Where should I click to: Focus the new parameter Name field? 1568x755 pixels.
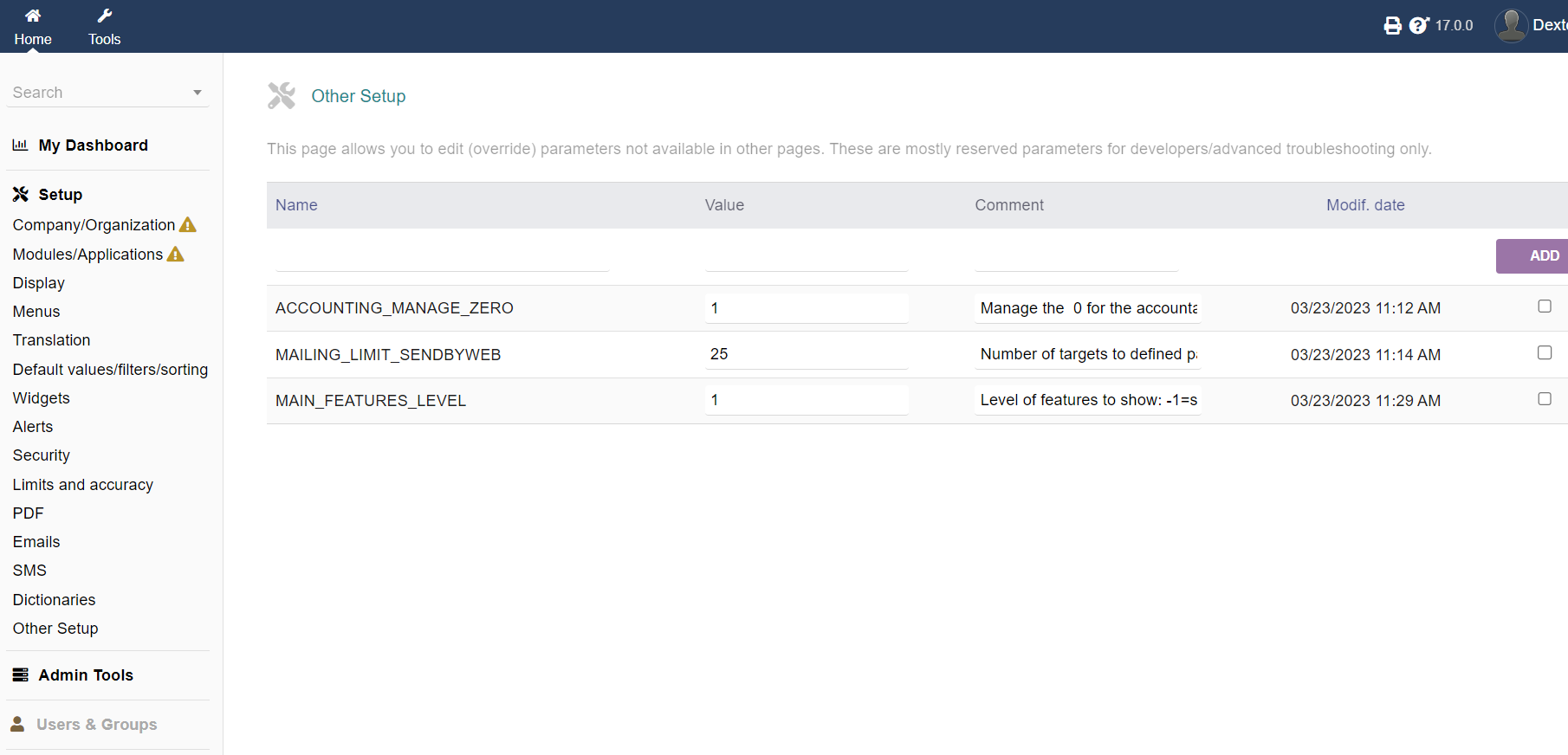pyautogui.click(x=442, y=257)
